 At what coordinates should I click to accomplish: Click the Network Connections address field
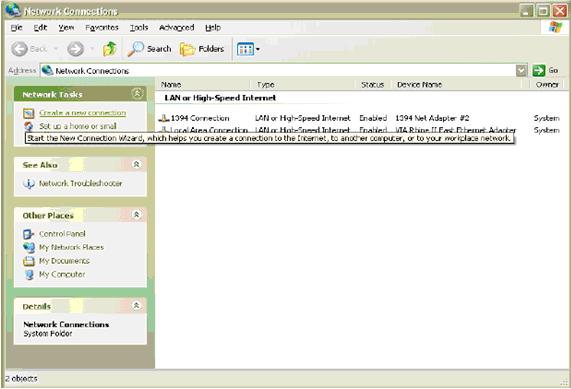[x=284, y=70]
